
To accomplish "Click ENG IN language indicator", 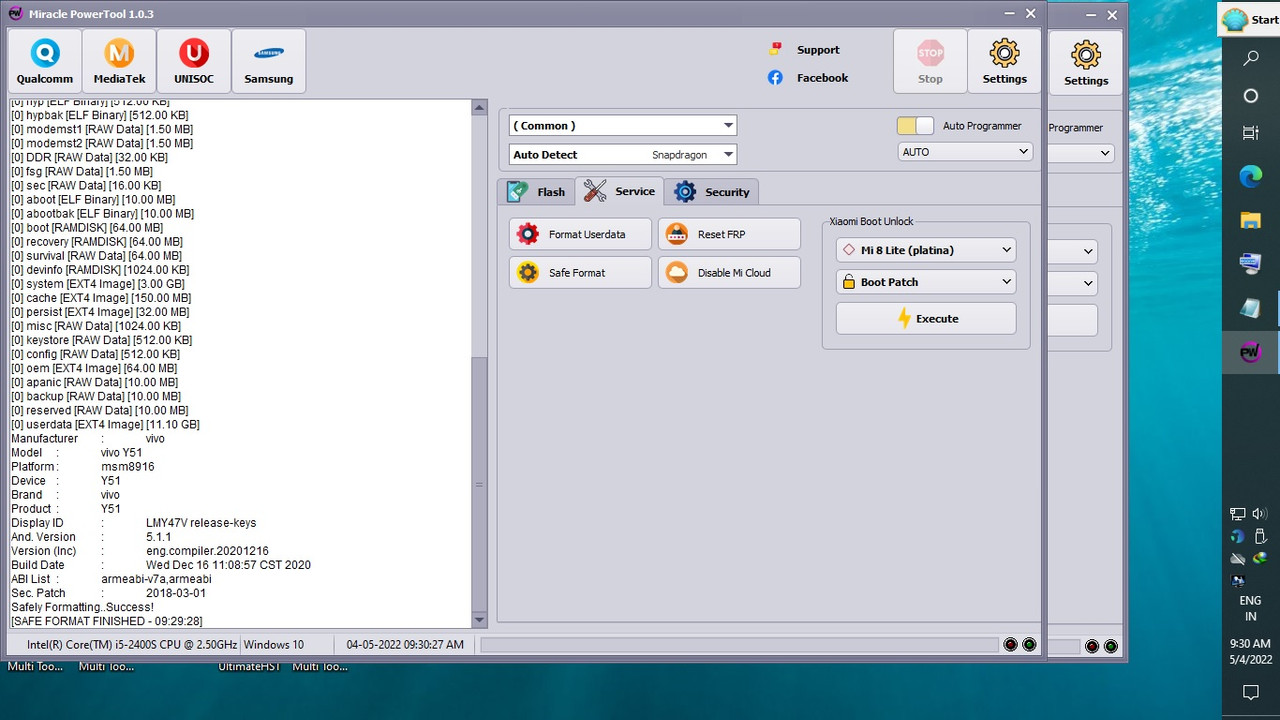I will [x=1251, y=609].
